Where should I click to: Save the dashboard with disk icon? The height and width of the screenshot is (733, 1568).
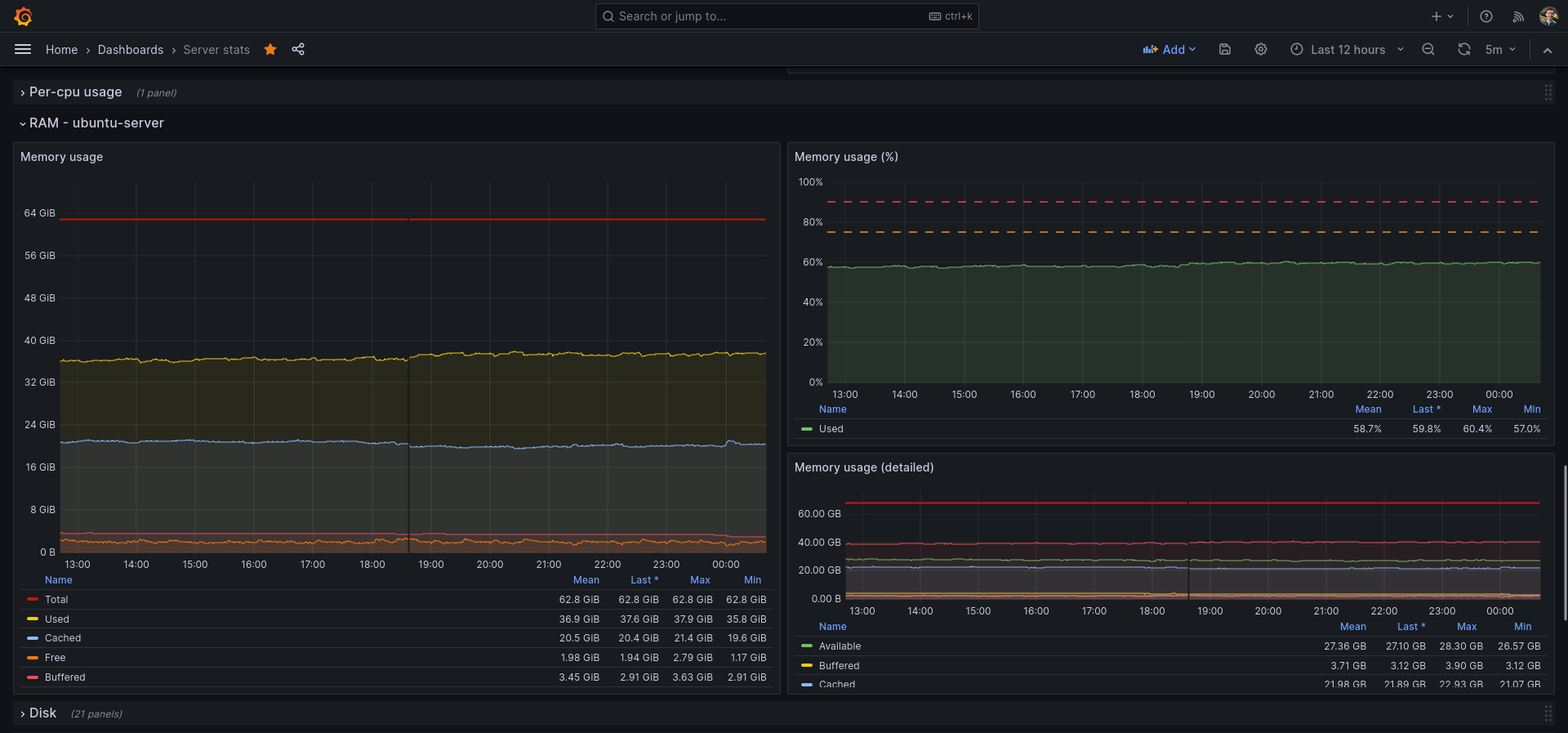pyautogui.click(x=1225, y=50)
